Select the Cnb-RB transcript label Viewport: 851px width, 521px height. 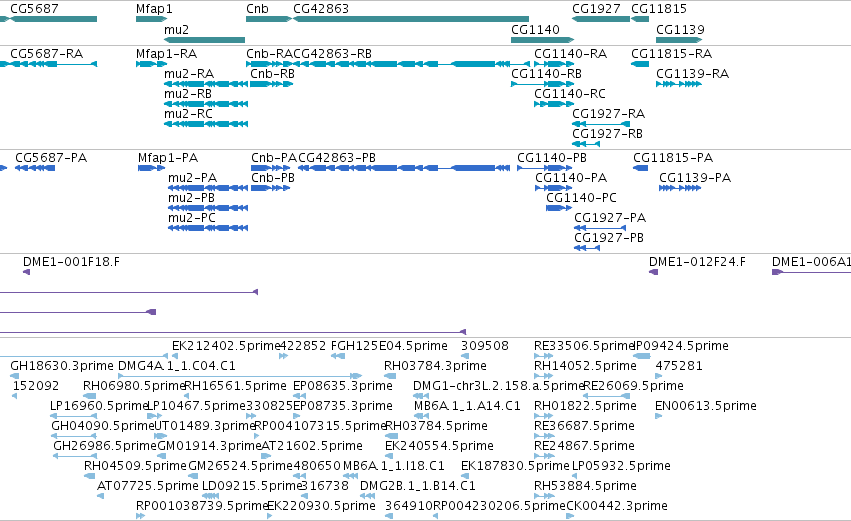(272, 74)
